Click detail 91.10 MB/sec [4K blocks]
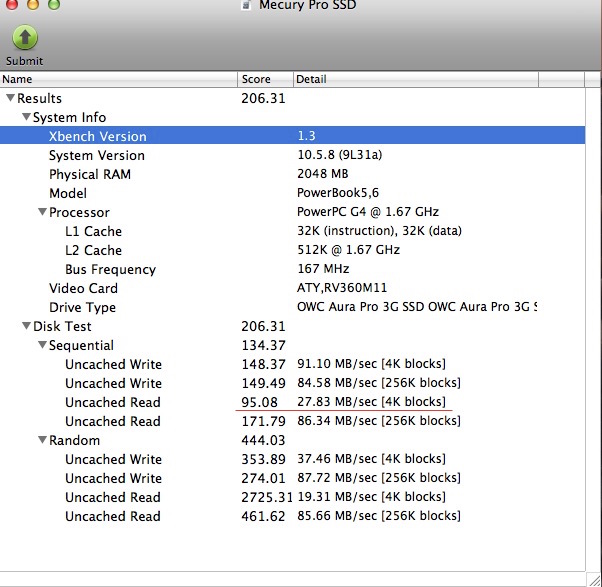Viewport: 602px width, 587px height. click(x=372, y=364)
